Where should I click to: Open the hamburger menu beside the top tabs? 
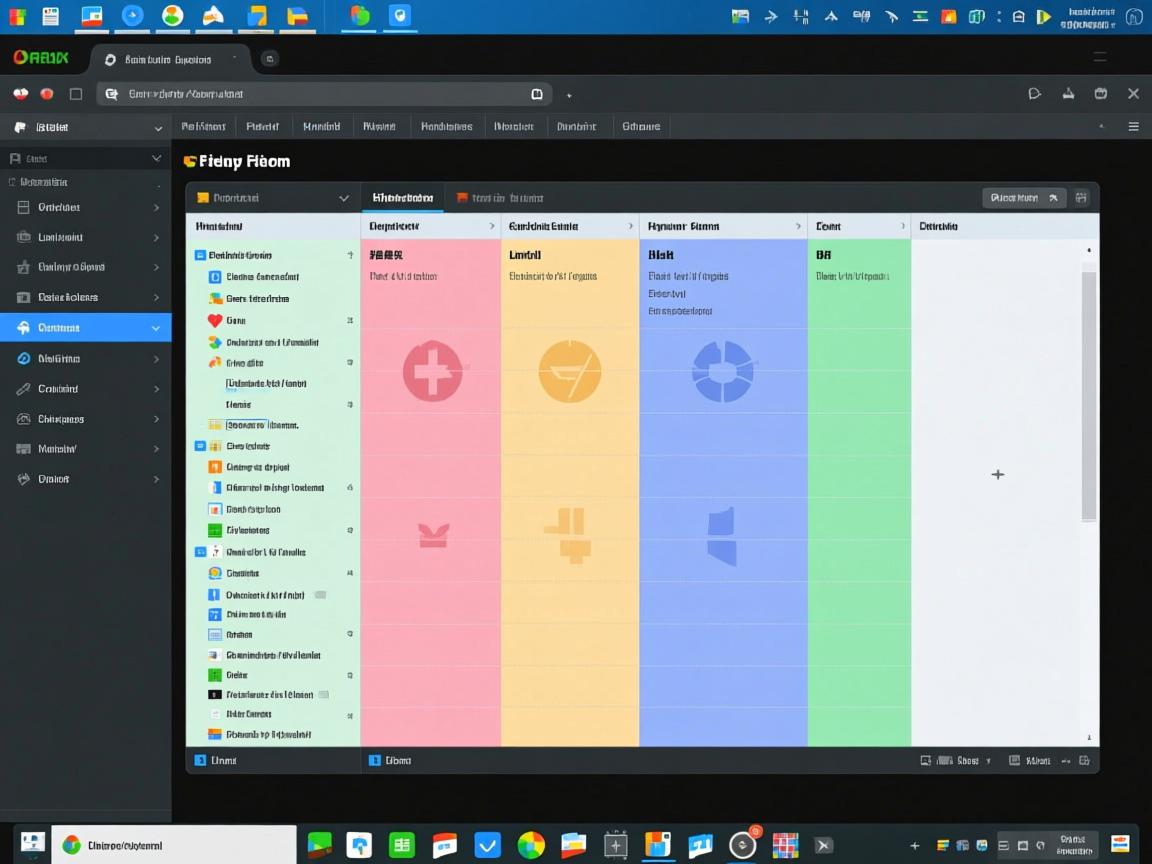pos(1133,127)
